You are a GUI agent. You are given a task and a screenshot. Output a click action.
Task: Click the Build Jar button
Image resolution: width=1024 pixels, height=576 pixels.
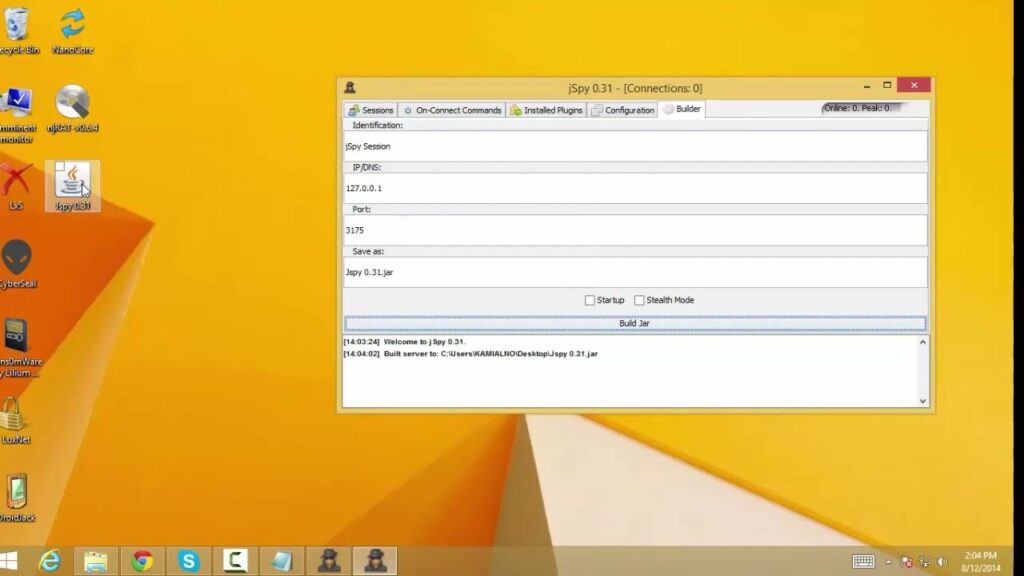(635, 323)
